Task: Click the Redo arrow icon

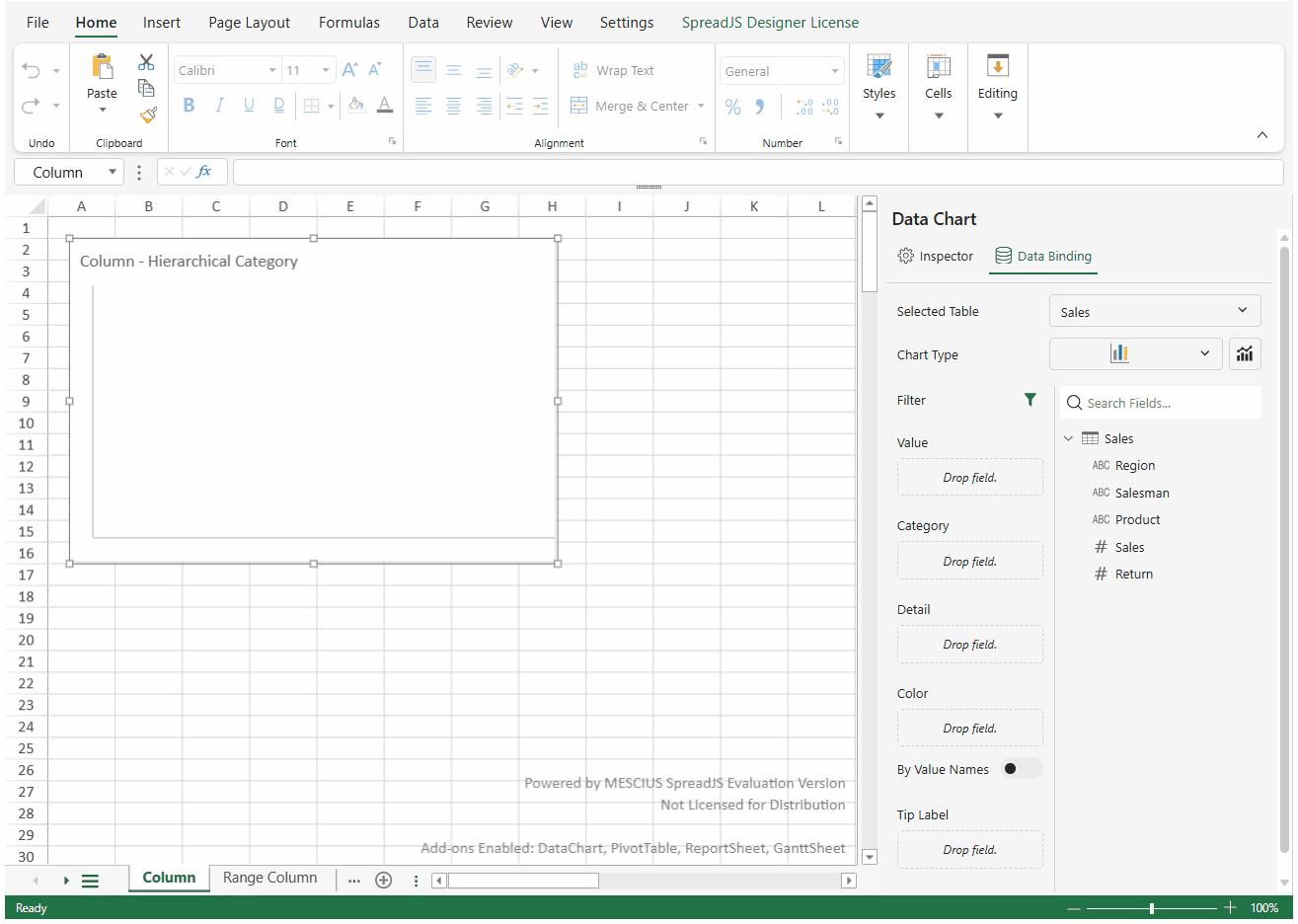Action: [x=31, y=105]
